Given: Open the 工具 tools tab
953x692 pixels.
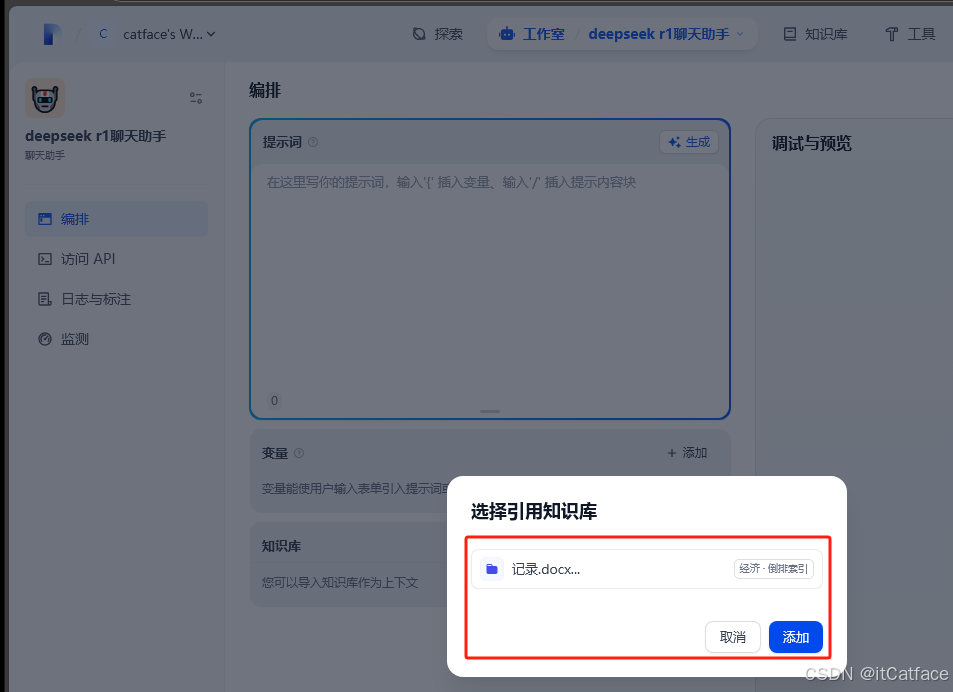Looking at the screenshot, I should [910, 34].
